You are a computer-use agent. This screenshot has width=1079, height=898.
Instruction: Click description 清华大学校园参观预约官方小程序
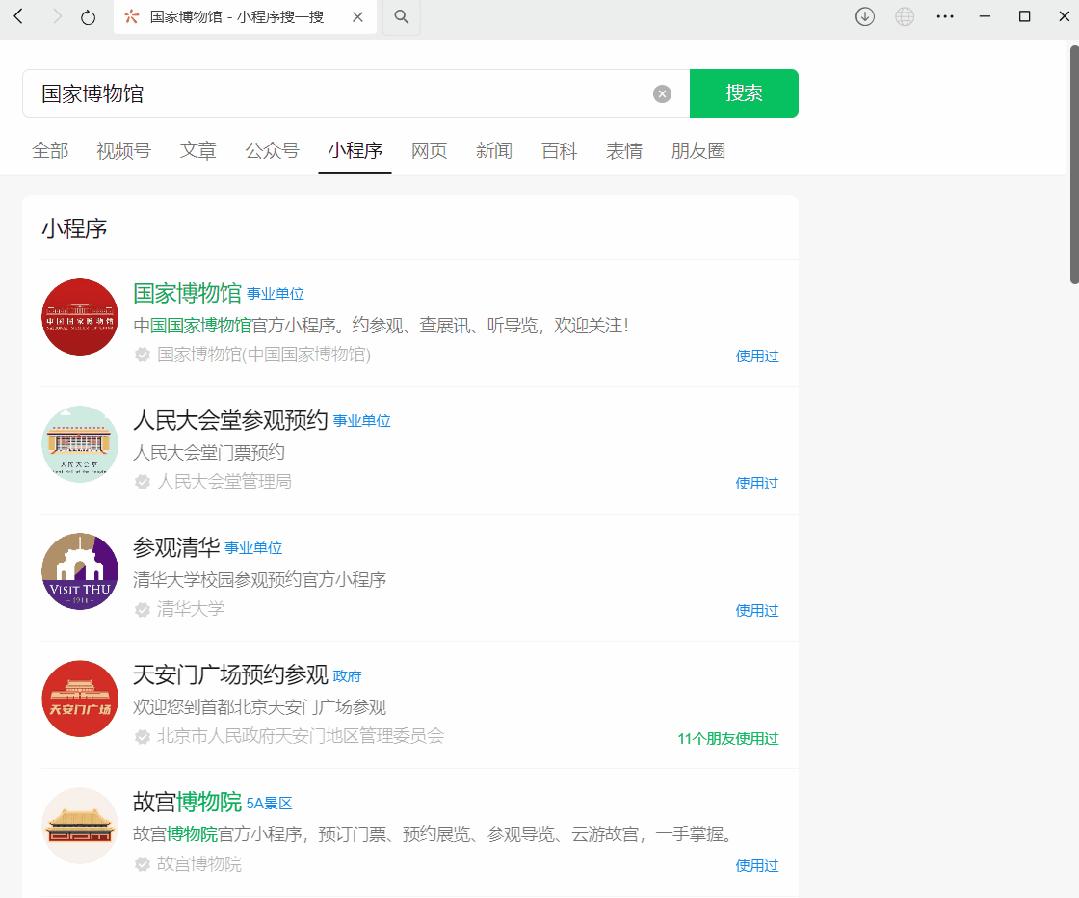tap(259, 579)
